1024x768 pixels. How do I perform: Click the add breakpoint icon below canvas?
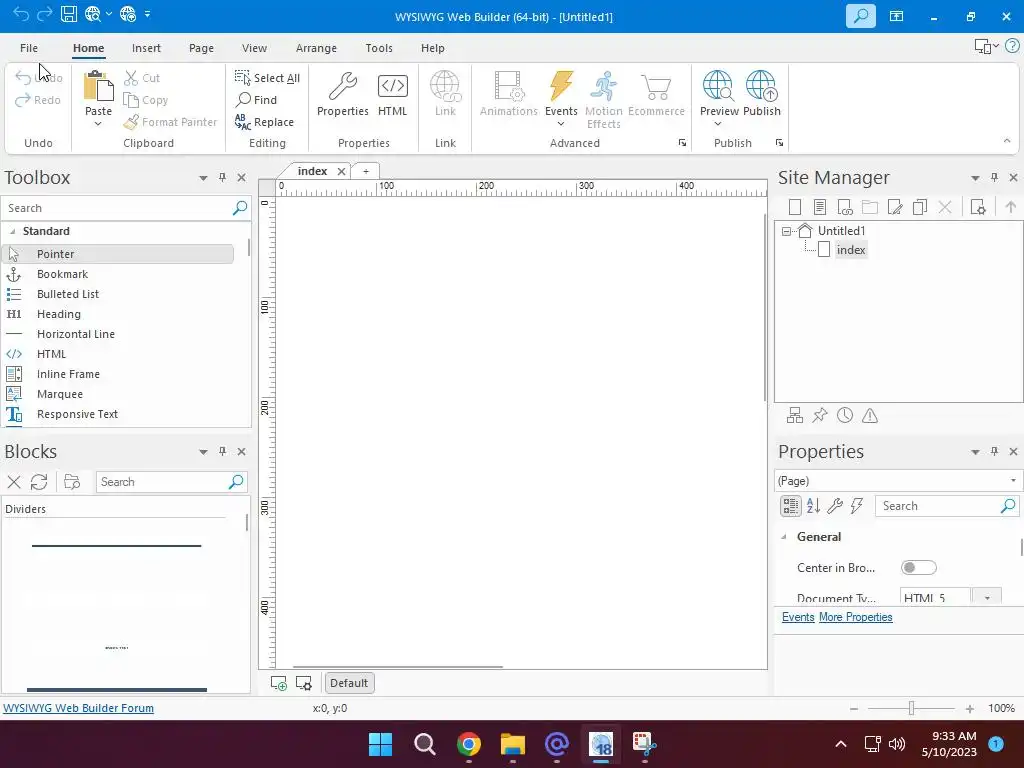[279, 683]
